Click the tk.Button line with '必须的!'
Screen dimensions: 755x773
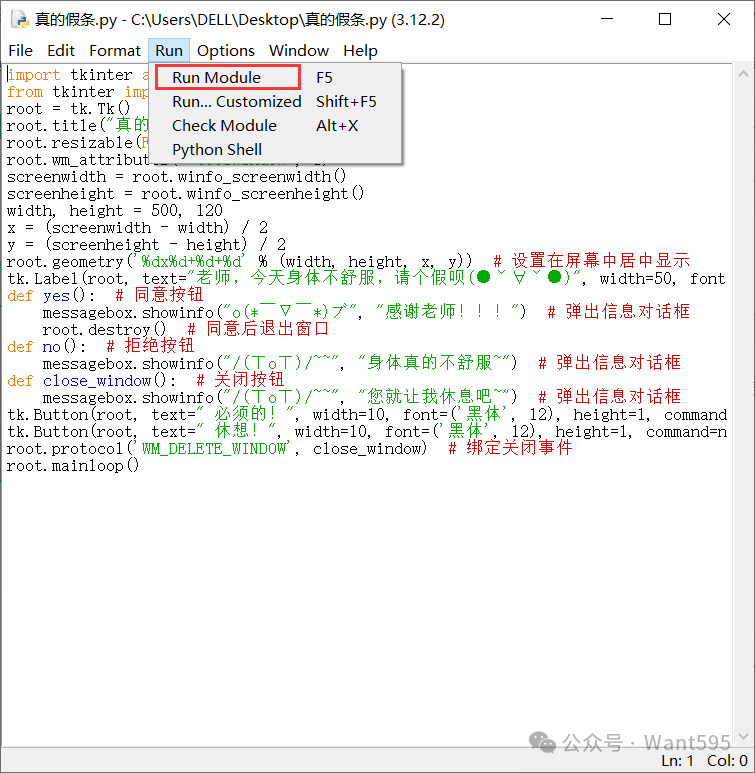pos(367,415)
